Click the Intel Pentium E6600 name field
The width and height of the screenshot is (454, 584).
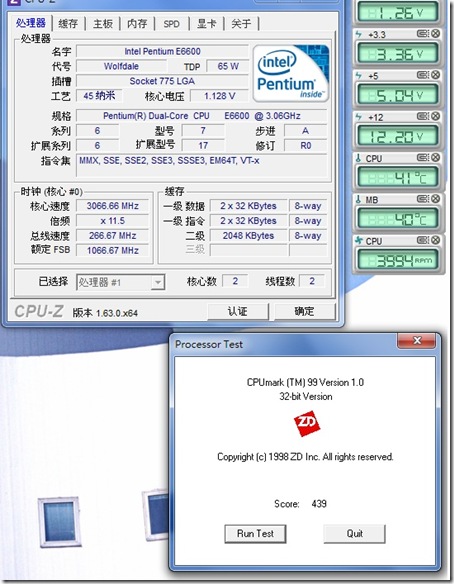tap(162, 51)
